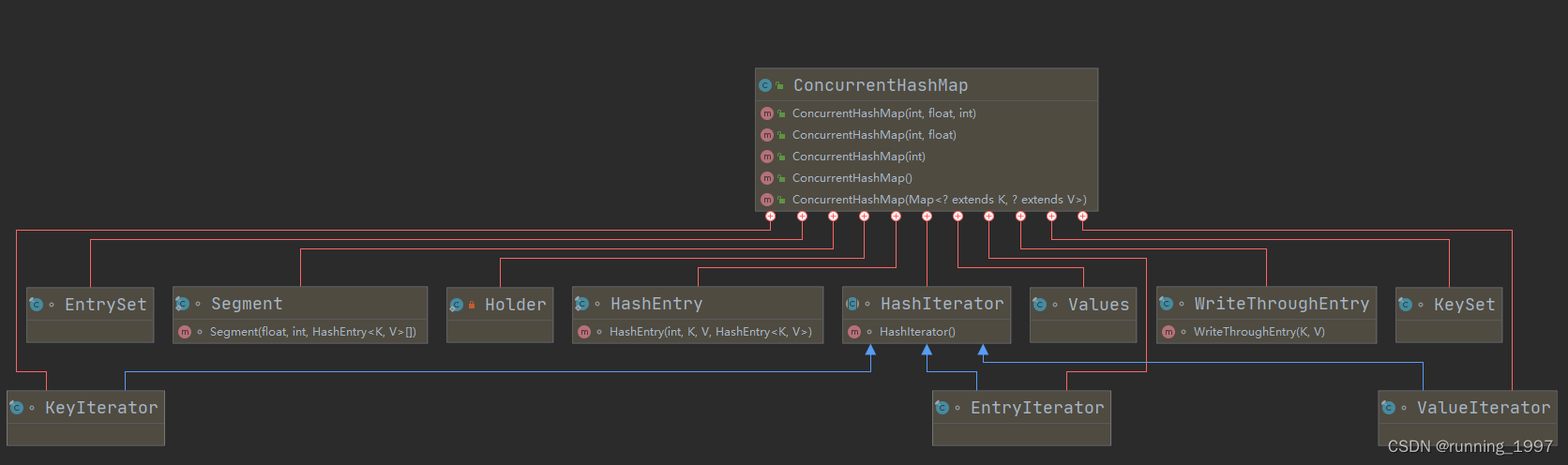Select the Values class node
The image size is (1568, 465).
coord(1083,315)
